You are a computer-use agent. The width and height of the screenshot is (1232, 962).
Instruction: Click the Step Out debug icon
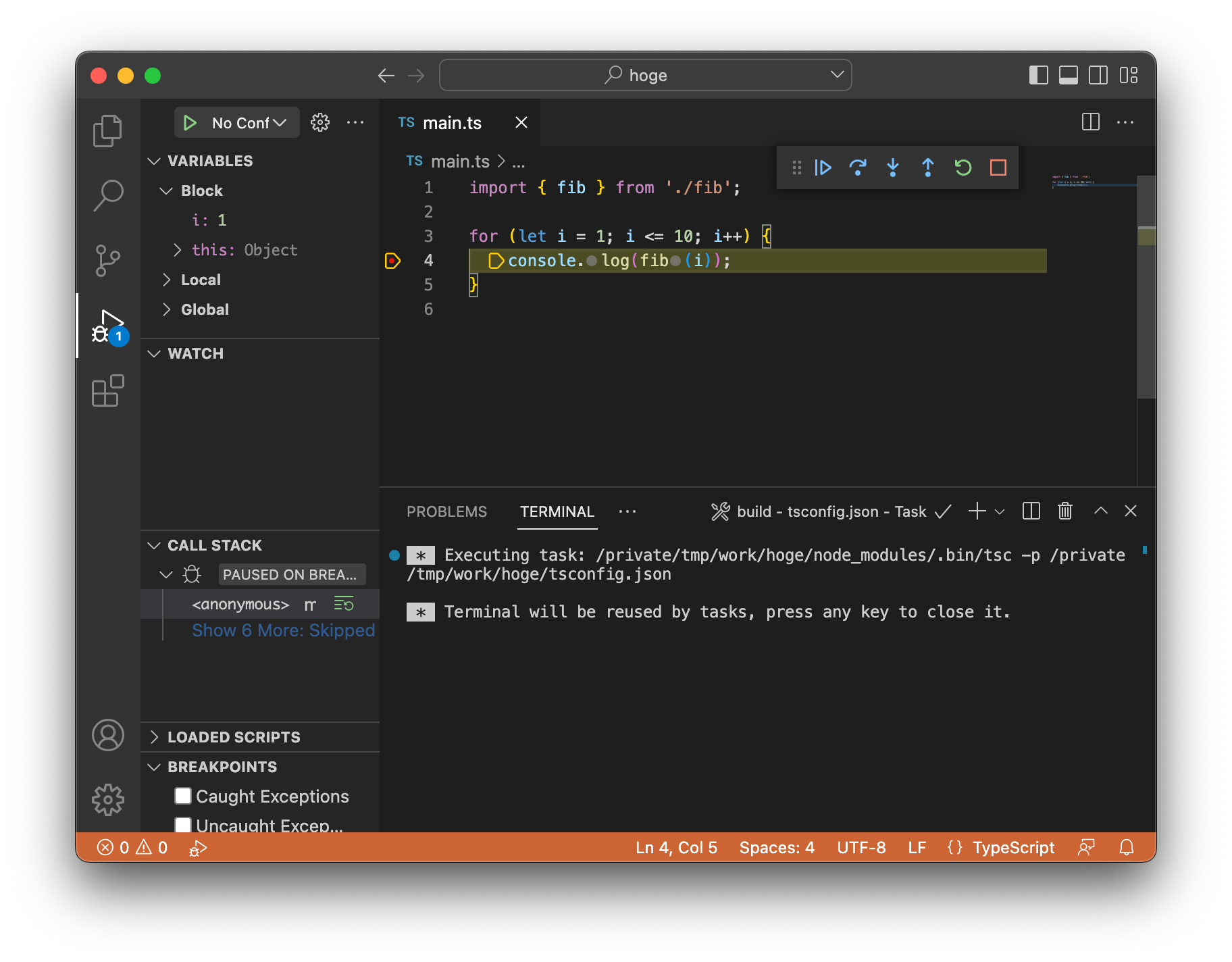coord(928,168)
